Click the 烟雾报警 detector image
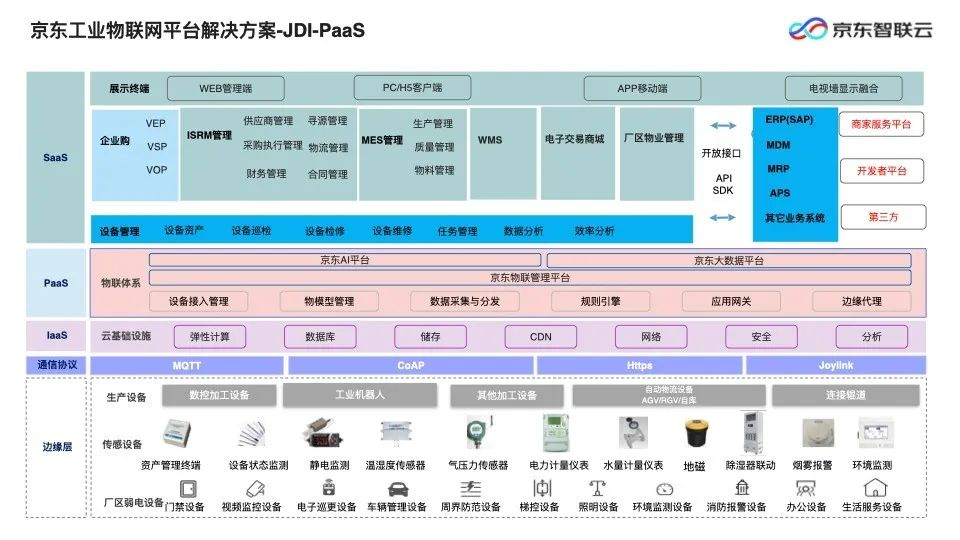Screen dimensions: 960x540 818,433
